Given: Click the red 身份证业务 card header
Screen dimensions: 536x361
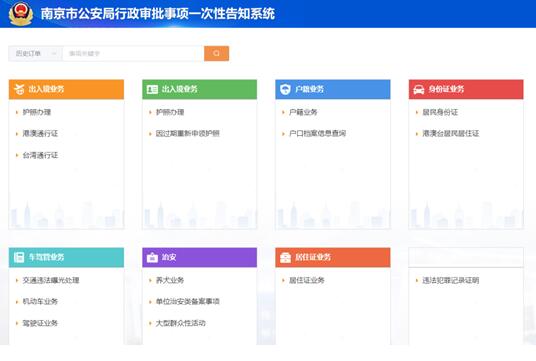Looking at the screenshot, I should pos(466,90).
